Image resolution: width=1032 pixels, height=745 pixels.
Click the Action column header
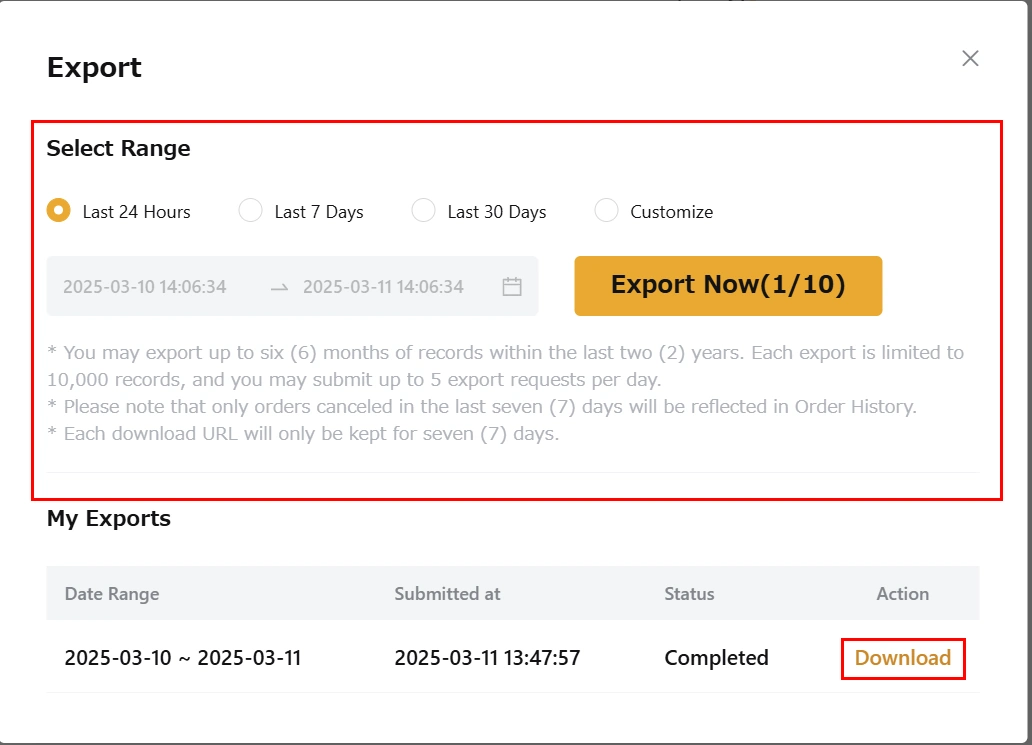coord(903,594)
